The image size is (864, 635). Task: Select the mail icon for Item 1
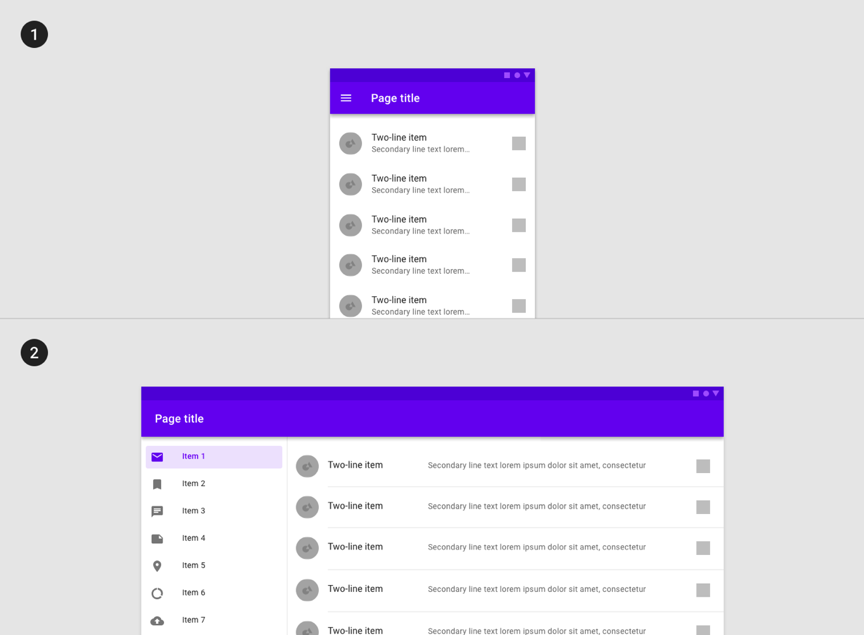coord(157,456)
